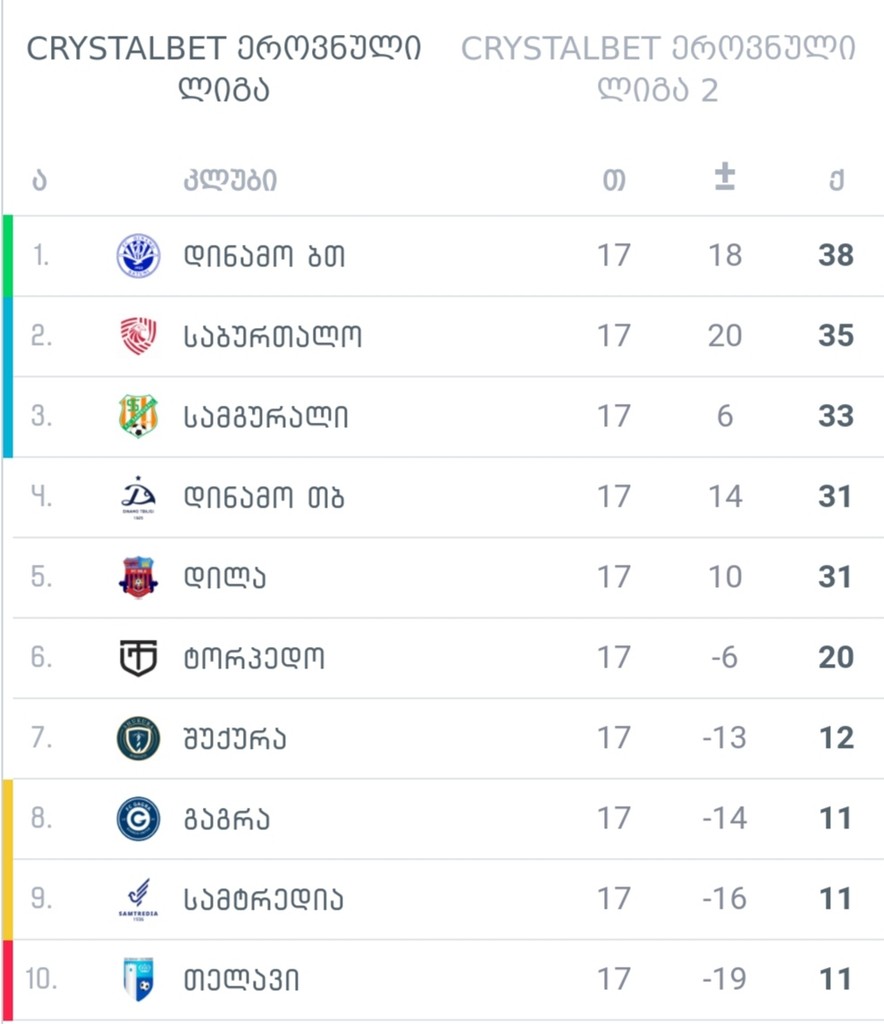Click the ტორპედო shield logo
884x1024 pixels.
coord(138,658)
